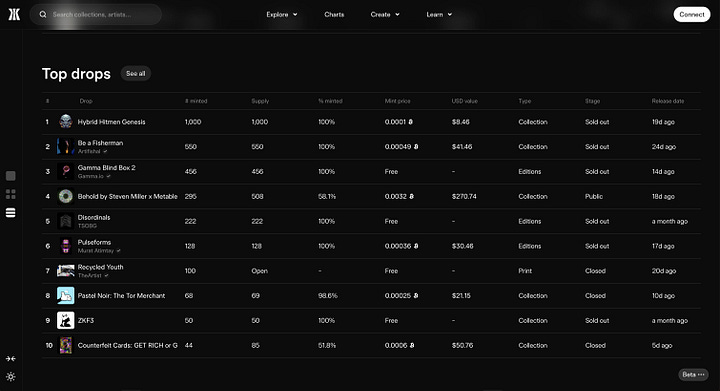The width and height of the screenshot is (720, 391).
Task: Click the 0.0006 mint price cell
Action: pyautogui.click(x=399, y=345)
